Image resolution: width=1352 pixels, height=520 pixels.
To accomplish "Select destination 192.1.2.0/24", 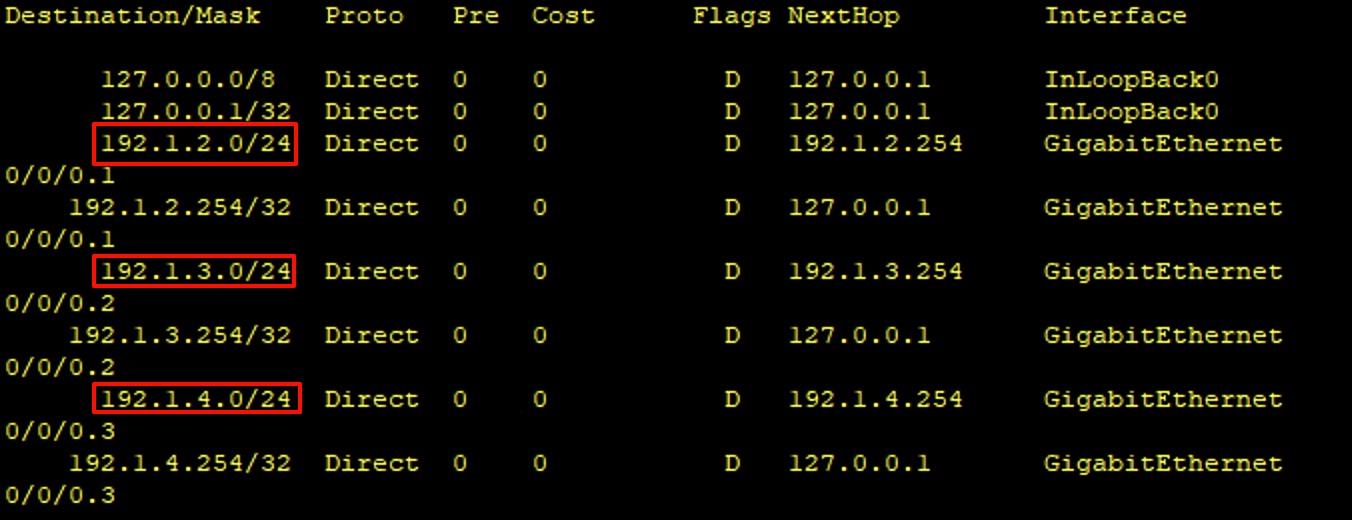I will coord(196,144).
